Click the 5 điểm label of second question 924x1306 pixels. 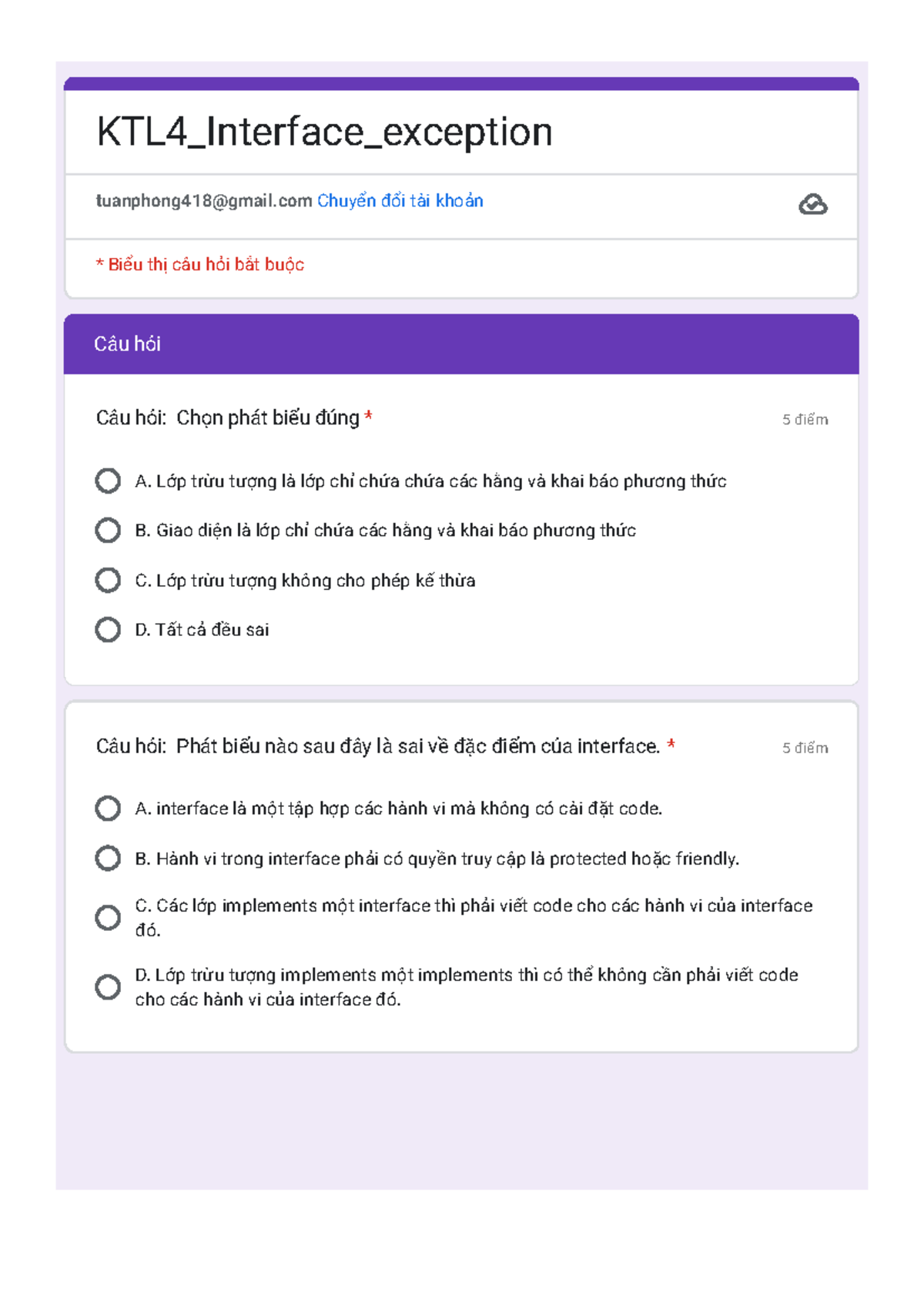click(805, 748)
